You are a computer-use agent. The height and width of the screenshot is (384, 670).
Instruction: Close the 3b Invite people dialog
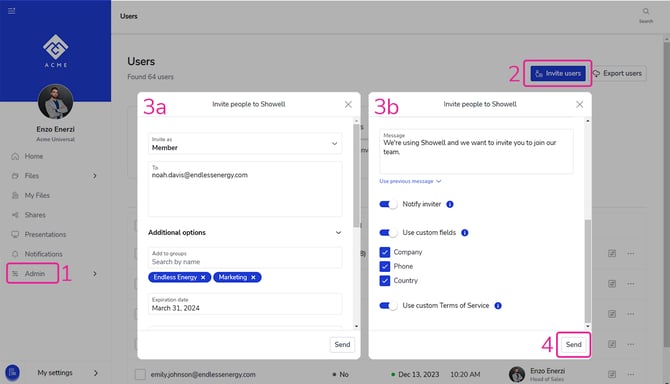pos(579,104)
